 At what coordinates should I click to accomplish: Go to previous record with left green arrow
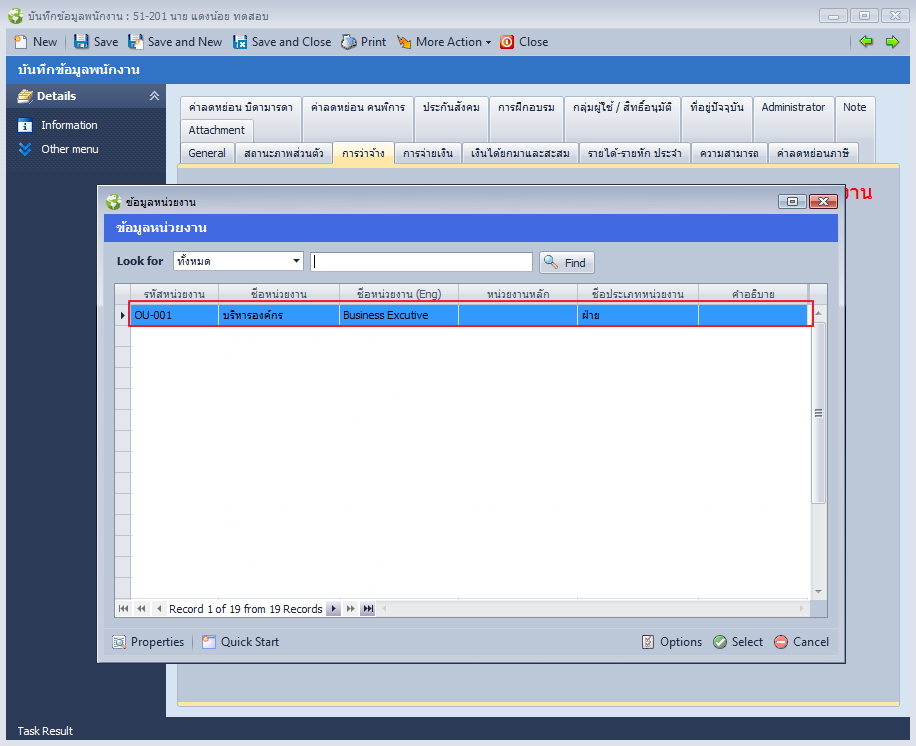866,41
